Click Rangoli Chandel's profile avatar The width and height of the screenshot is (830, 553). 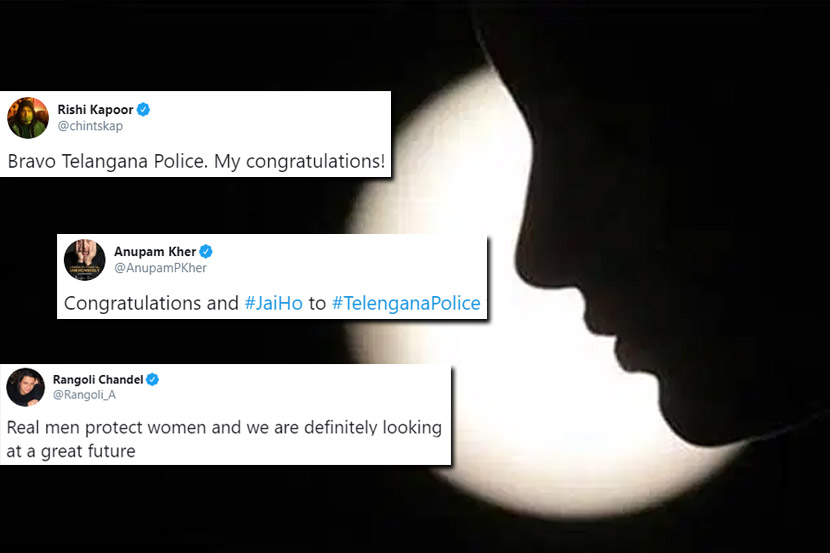pos(25,387)
